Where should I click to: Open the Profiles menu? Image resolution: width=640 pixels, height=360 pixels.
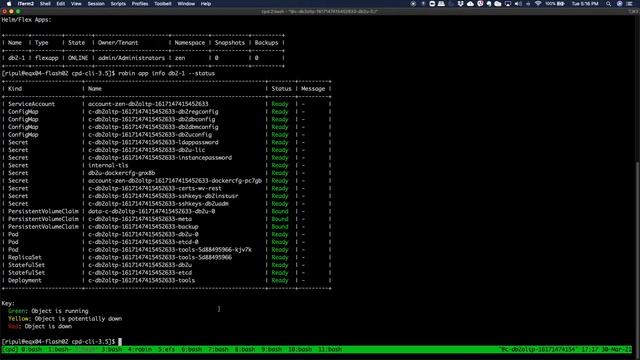[x=140, y=4]
